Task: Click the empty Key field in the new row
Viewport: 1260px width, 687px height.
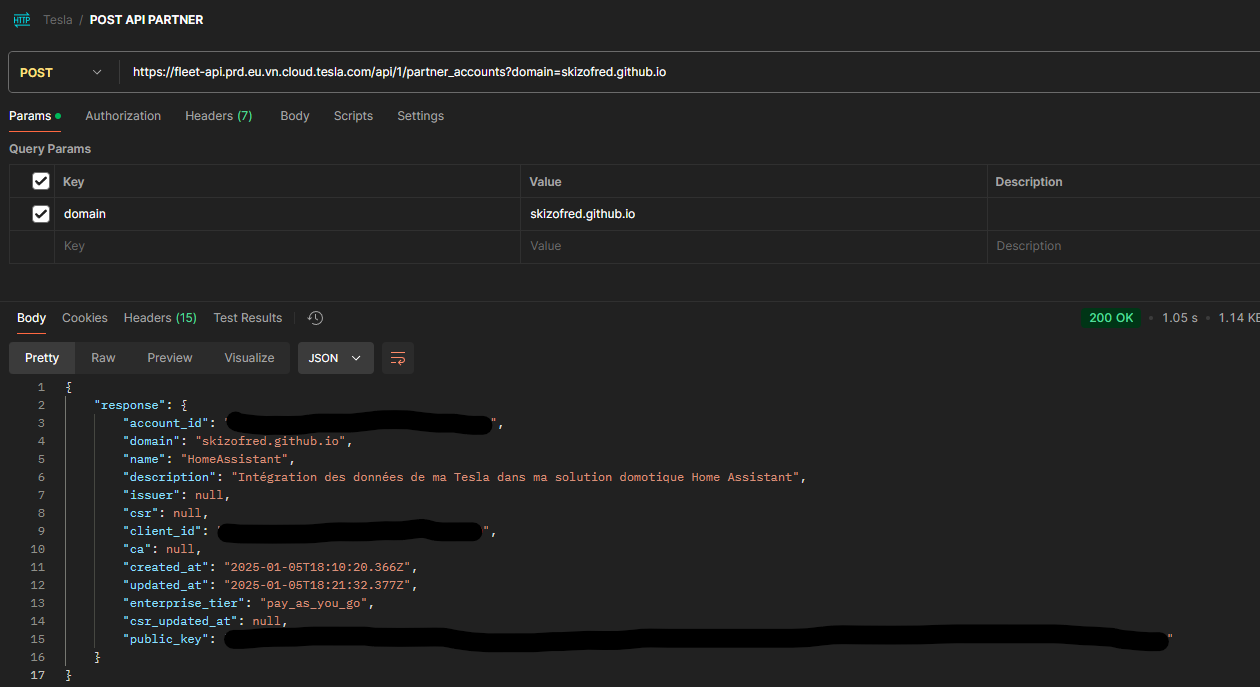Action: coord(288,246)
